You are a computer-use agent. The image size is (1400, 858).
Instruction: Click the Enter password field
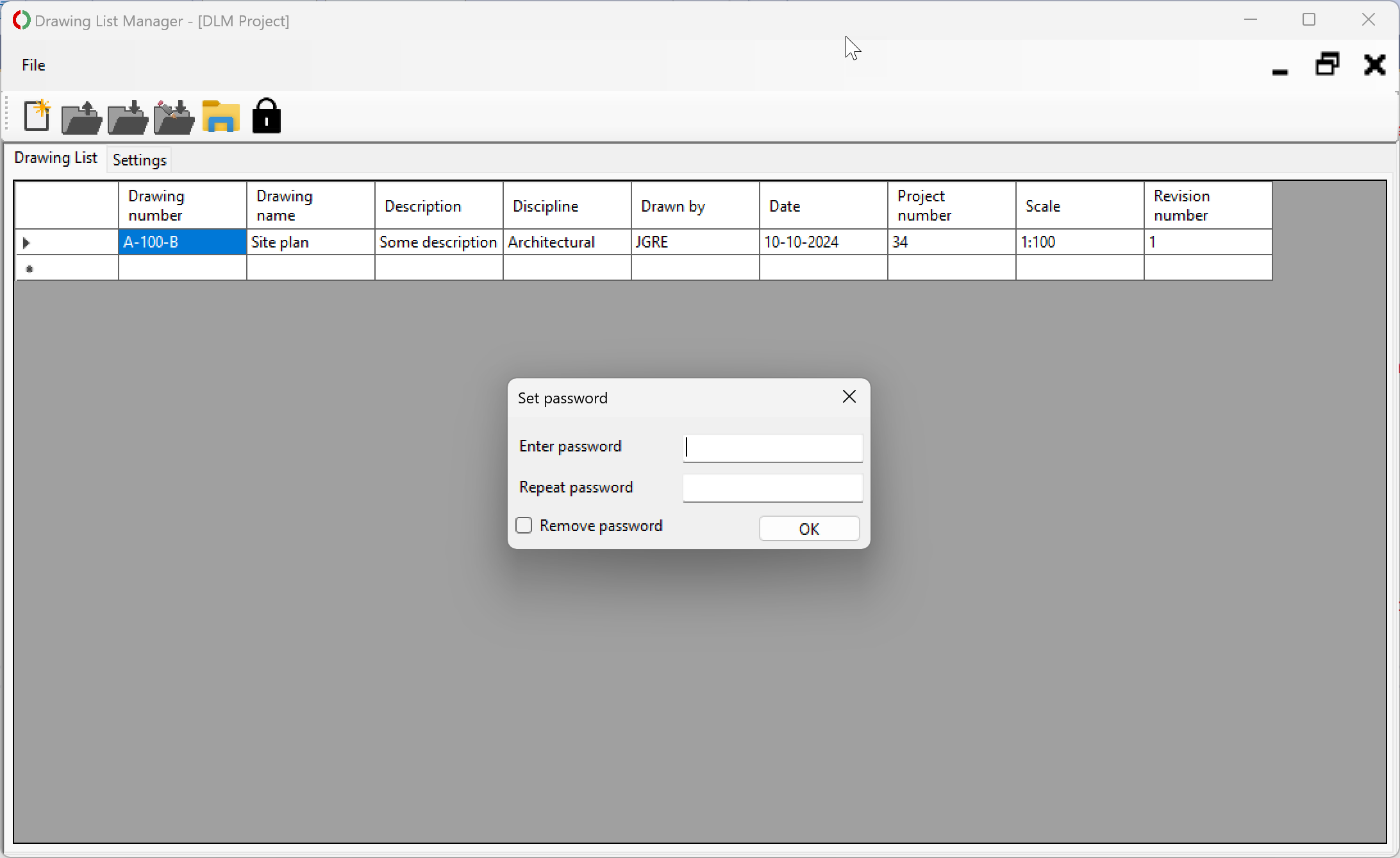(772, 448)
